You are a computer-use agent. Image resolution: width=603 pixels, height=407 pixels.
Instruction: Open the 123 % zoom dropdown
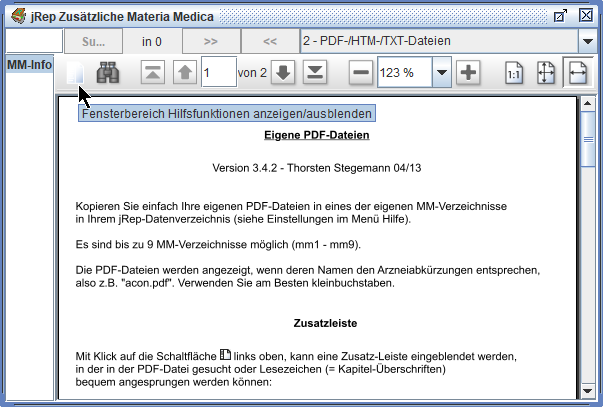point(441,73)
